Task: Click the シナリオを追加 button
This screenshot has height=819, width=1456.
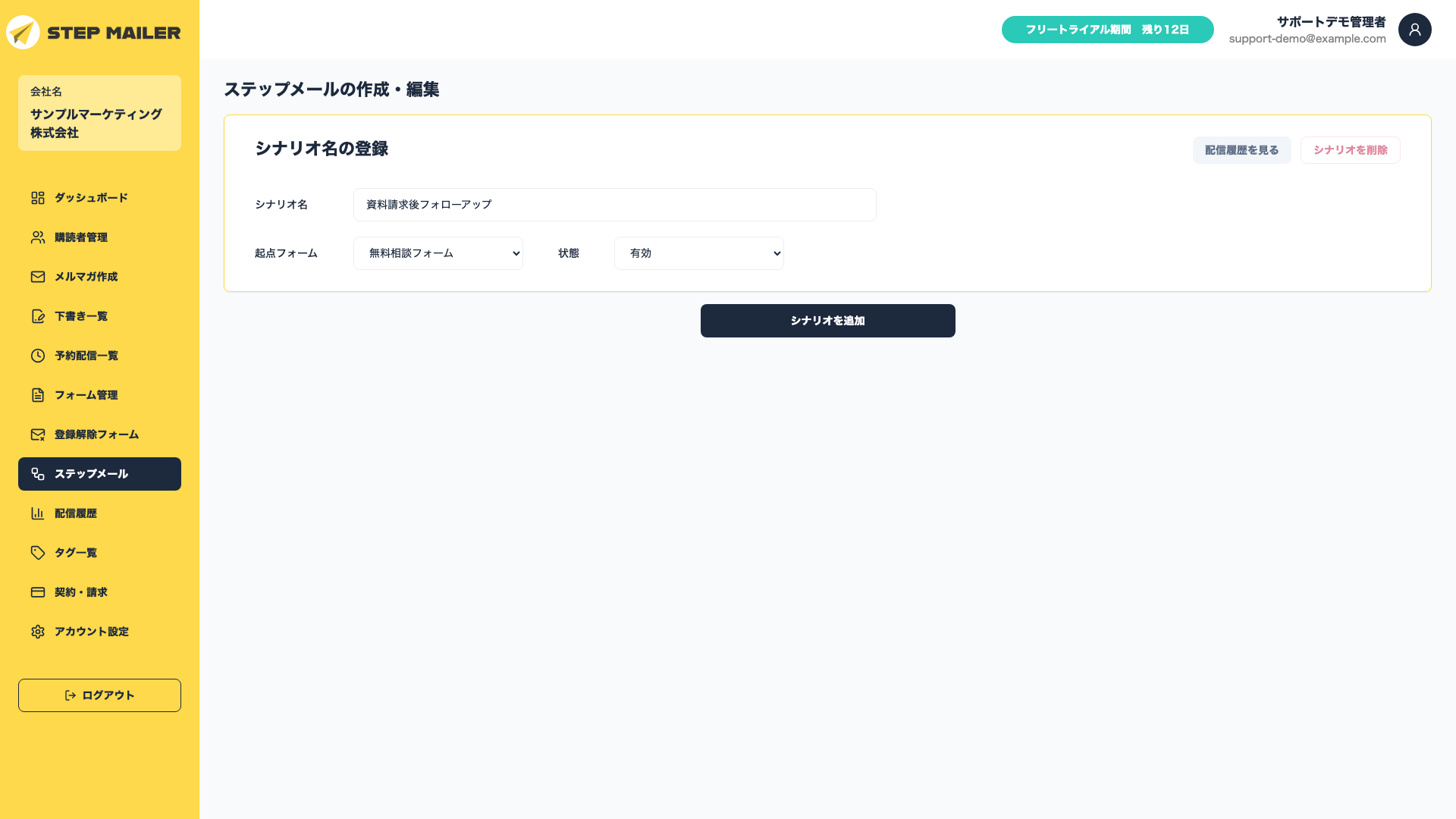Action: pyautogui.click(x=828, y=321)
